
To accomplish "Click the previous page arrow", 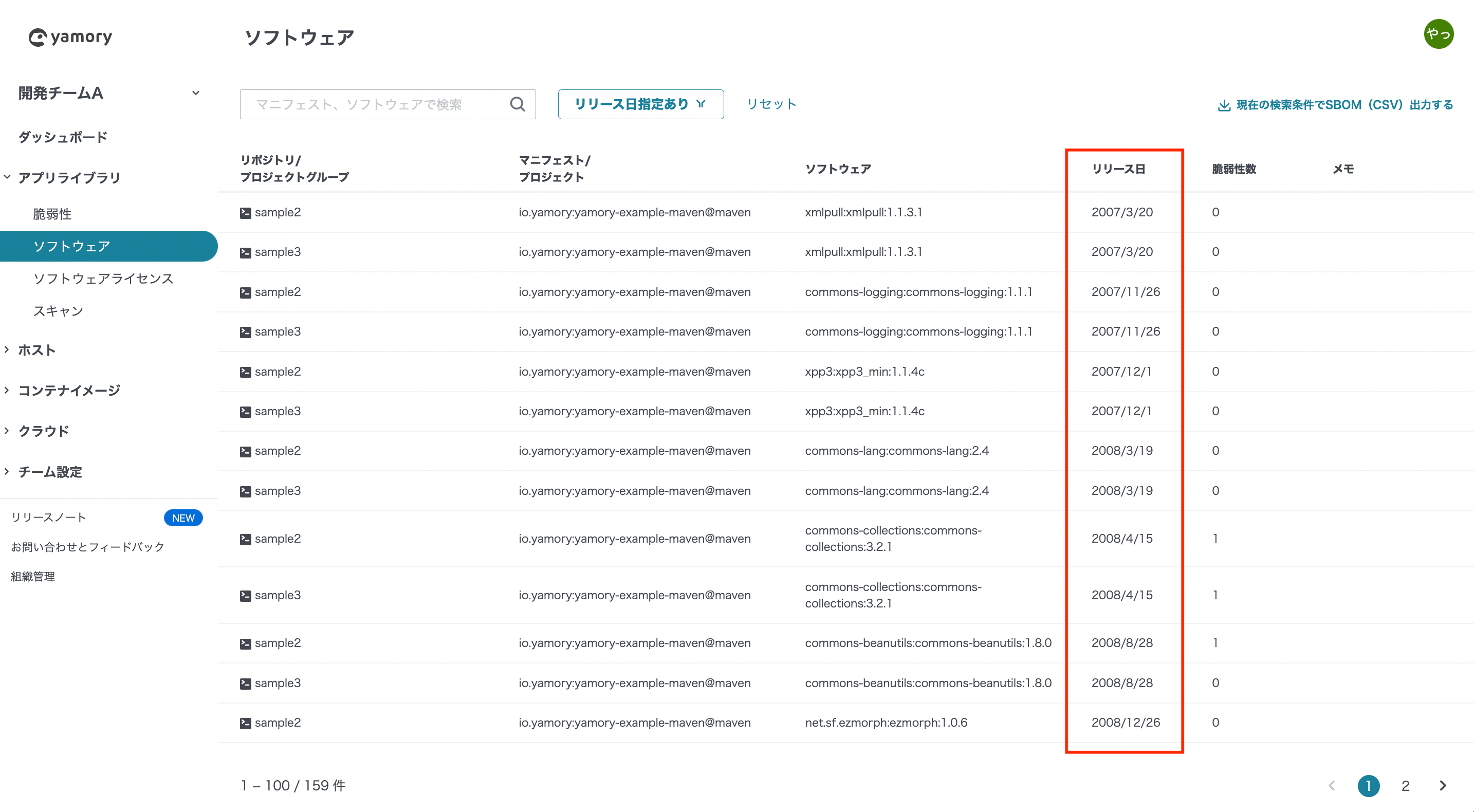I will coord(1332,786).
